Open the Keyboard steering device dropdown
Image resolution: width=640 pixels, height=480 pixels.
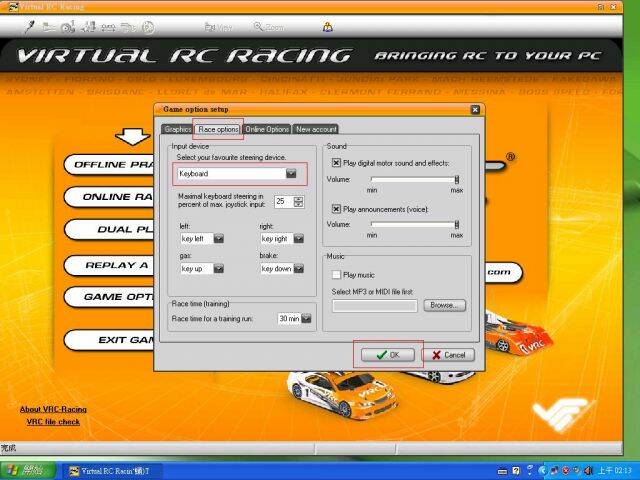click(x=291, y=173)
